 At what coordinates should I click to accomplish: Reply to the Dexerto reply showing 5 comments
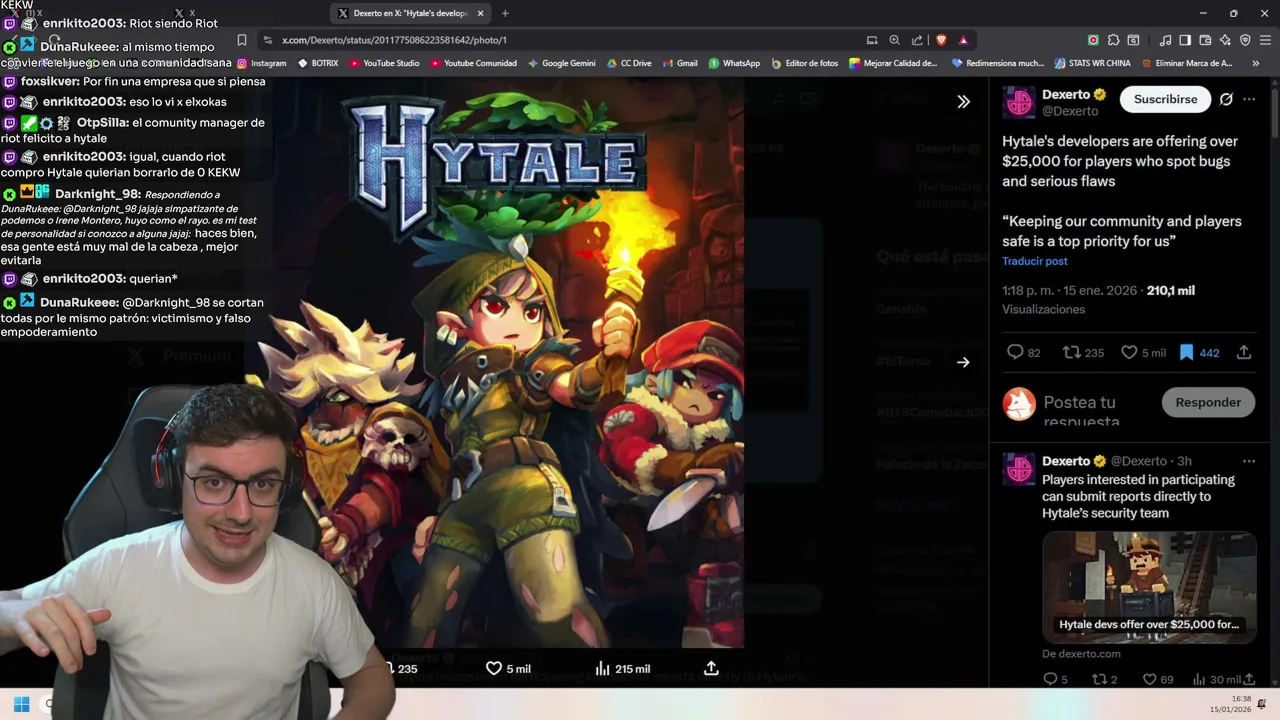(1050, 679)
